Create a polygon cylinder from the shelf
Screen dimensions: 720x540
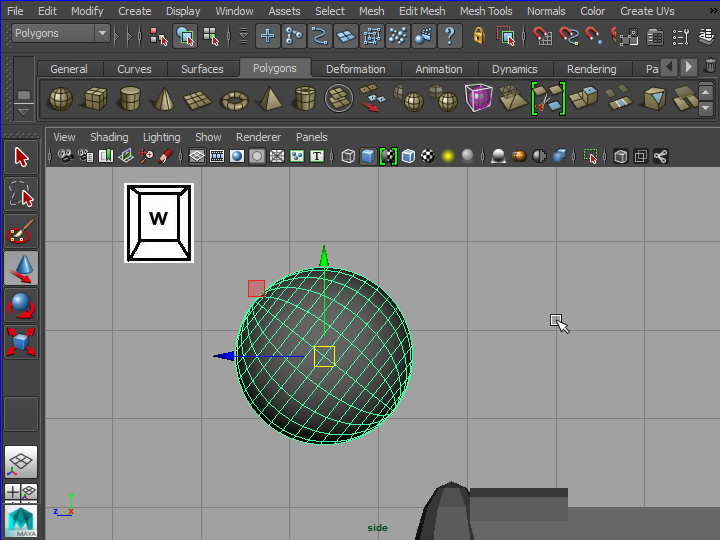[130, 99]
